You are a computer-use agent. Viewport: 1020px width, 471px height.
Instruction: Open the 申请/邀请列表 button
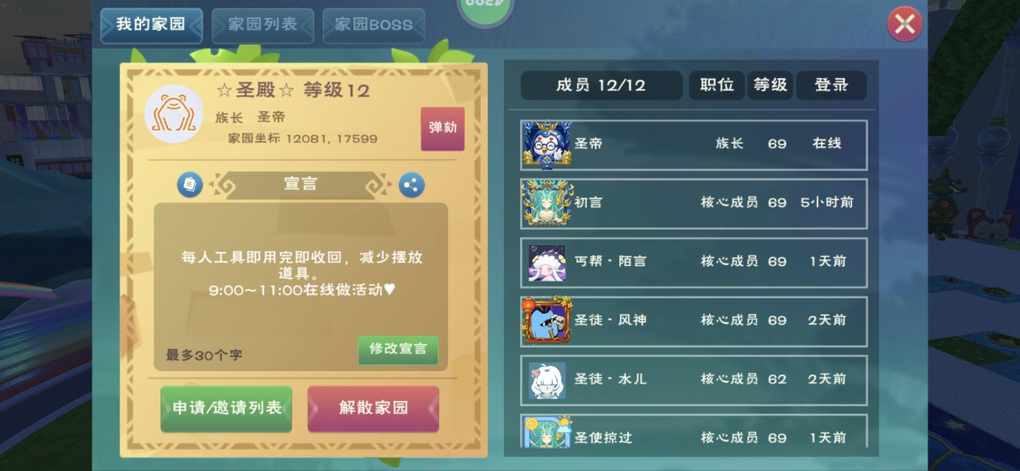click(226, 409)
